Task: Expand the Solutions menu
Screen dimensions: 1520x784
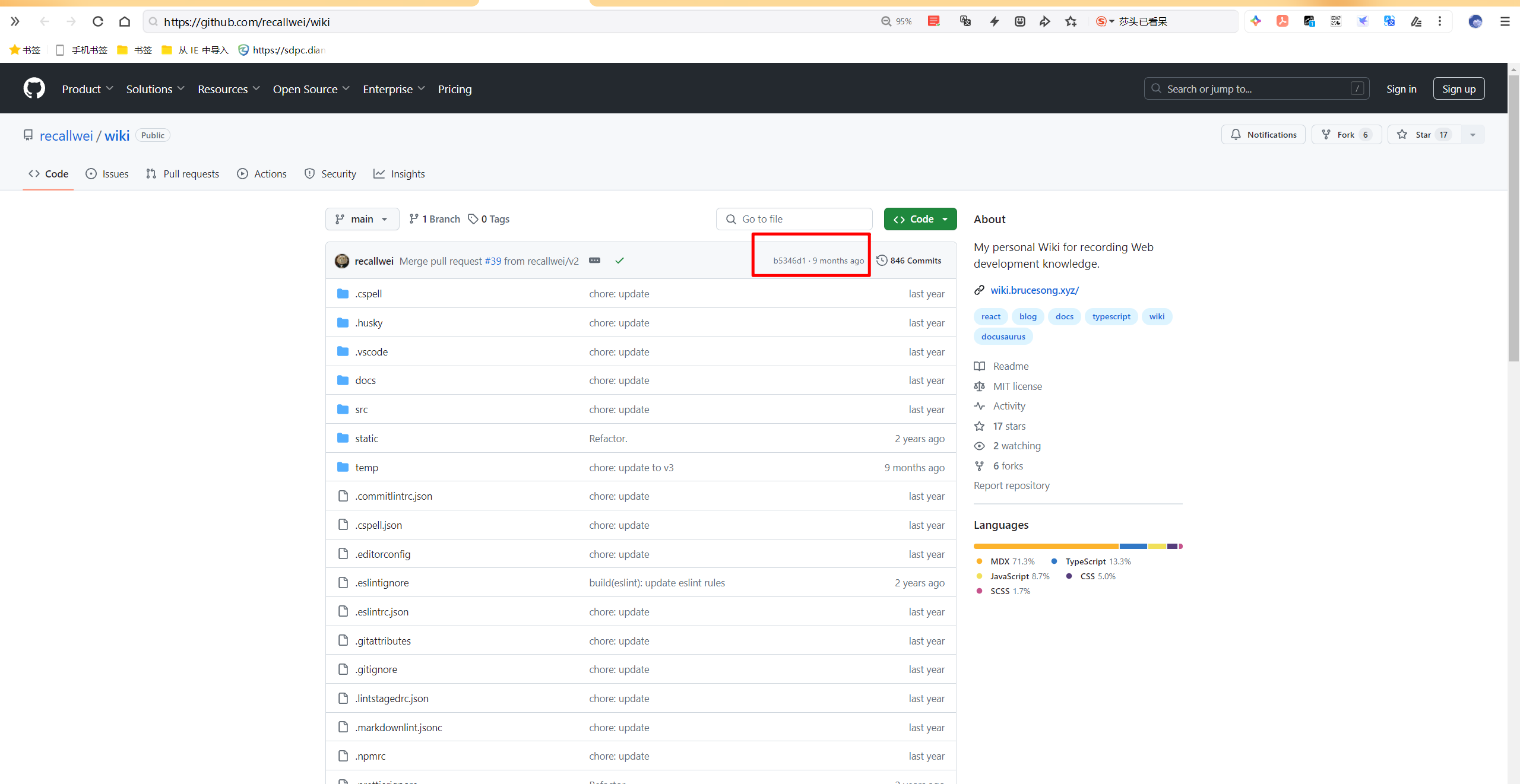Action: coord(155,89)
